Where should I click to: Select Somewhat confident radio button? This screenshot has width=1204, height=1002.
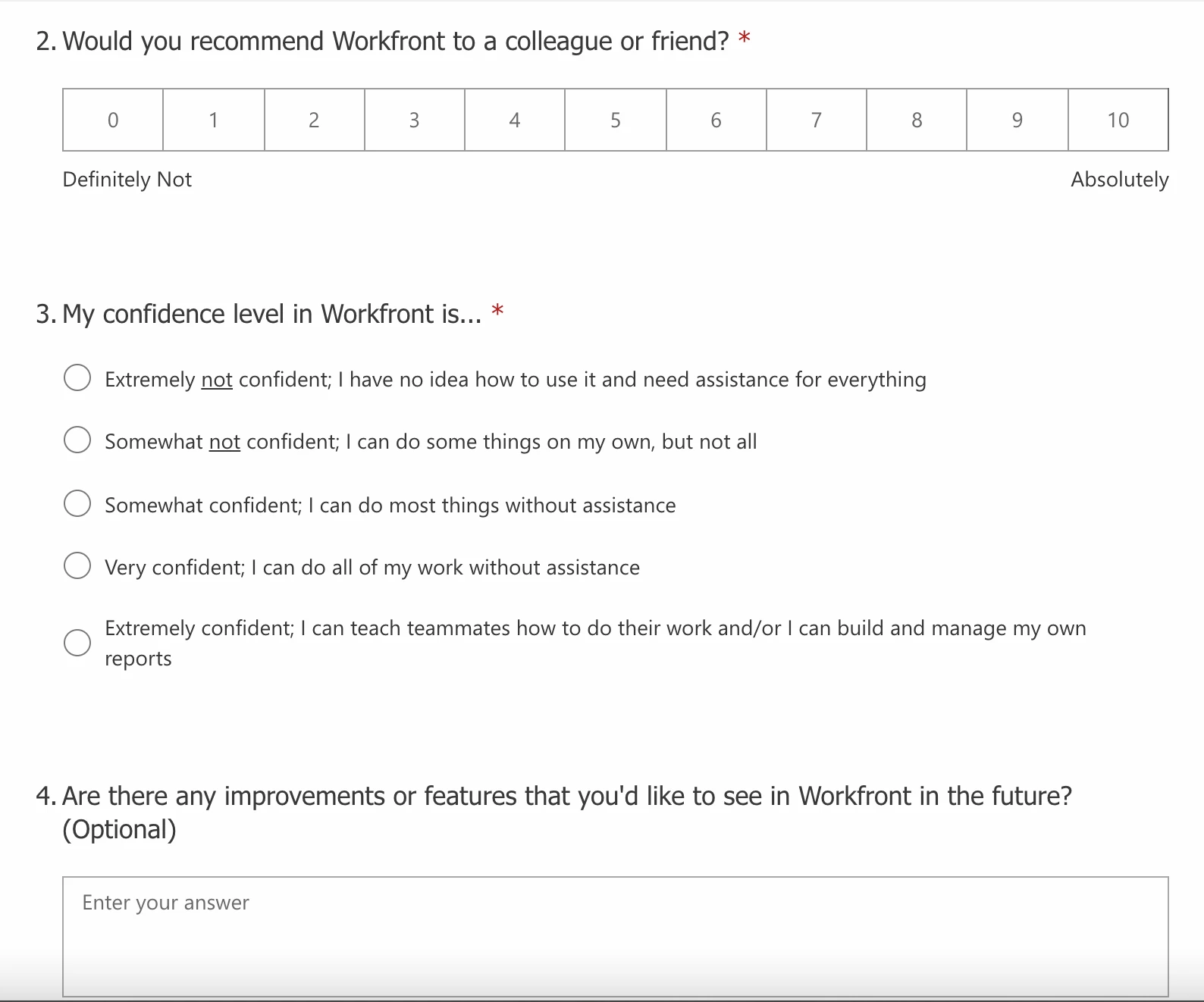coord(77,503)
